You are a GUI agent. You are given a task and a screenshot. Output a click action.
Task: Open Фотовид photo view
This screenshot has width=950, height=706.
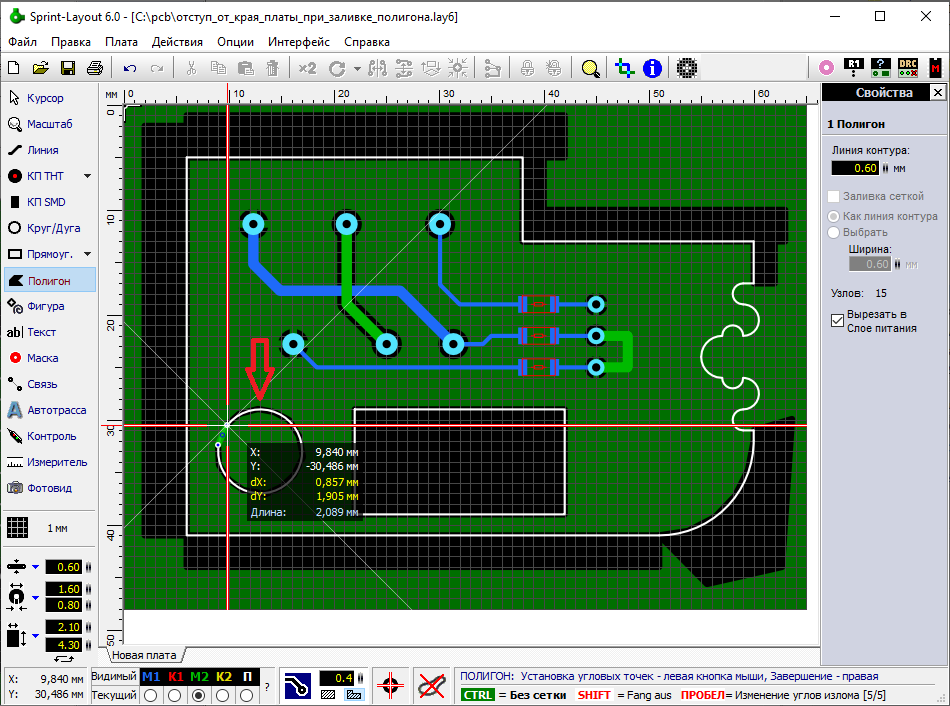click(46, 488)
